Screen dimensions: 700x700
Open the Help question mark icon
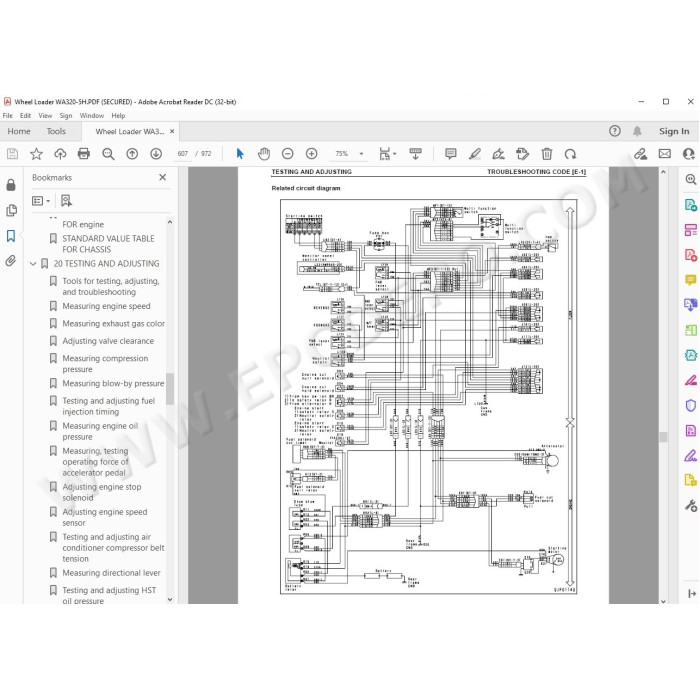pos(615,131)
